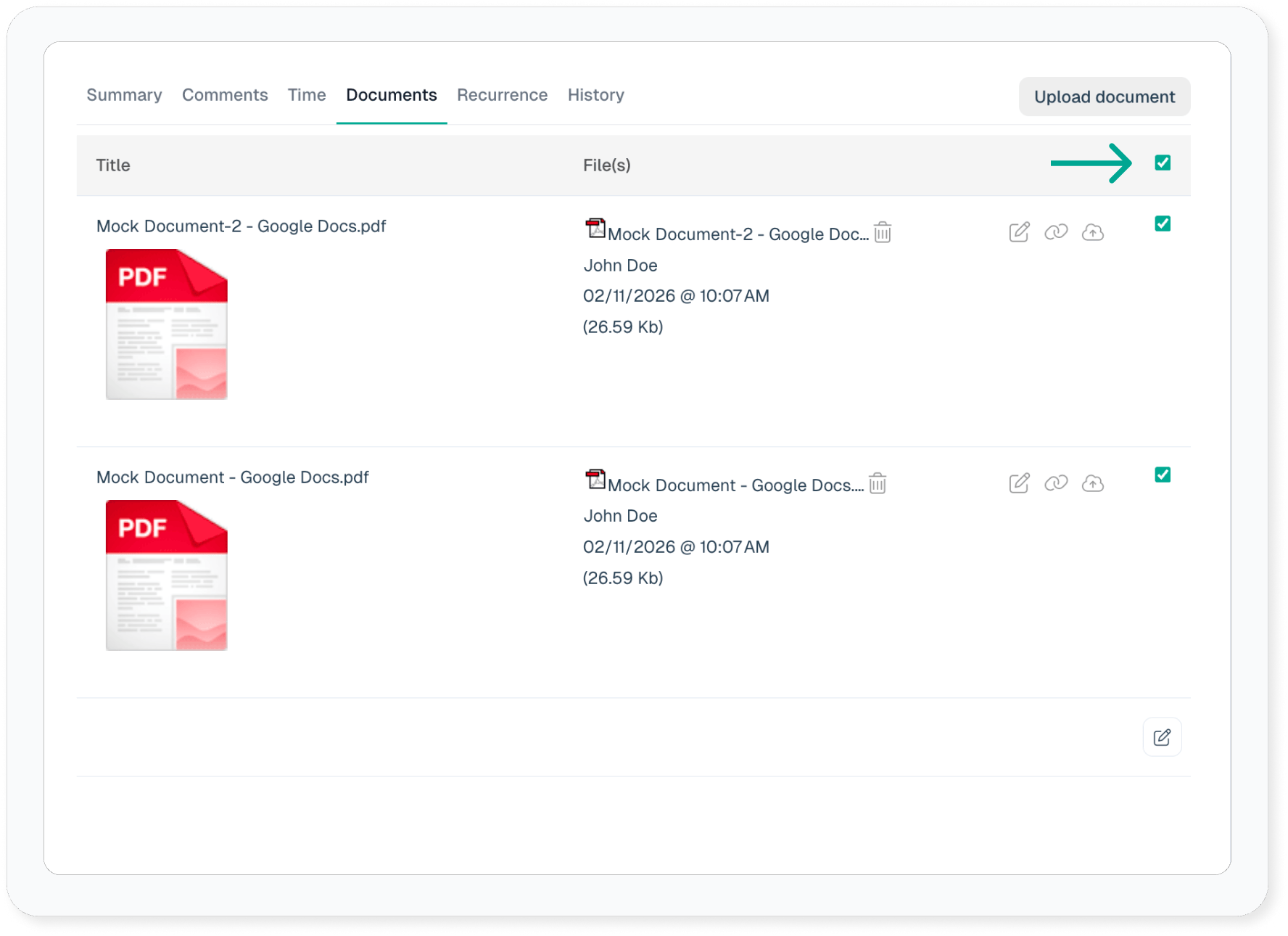Image resolution: width=1288 pixels, height=936 pixels.
Task: Click the bottom bulk edit icon button
Action: click(x=1162, y=737)
